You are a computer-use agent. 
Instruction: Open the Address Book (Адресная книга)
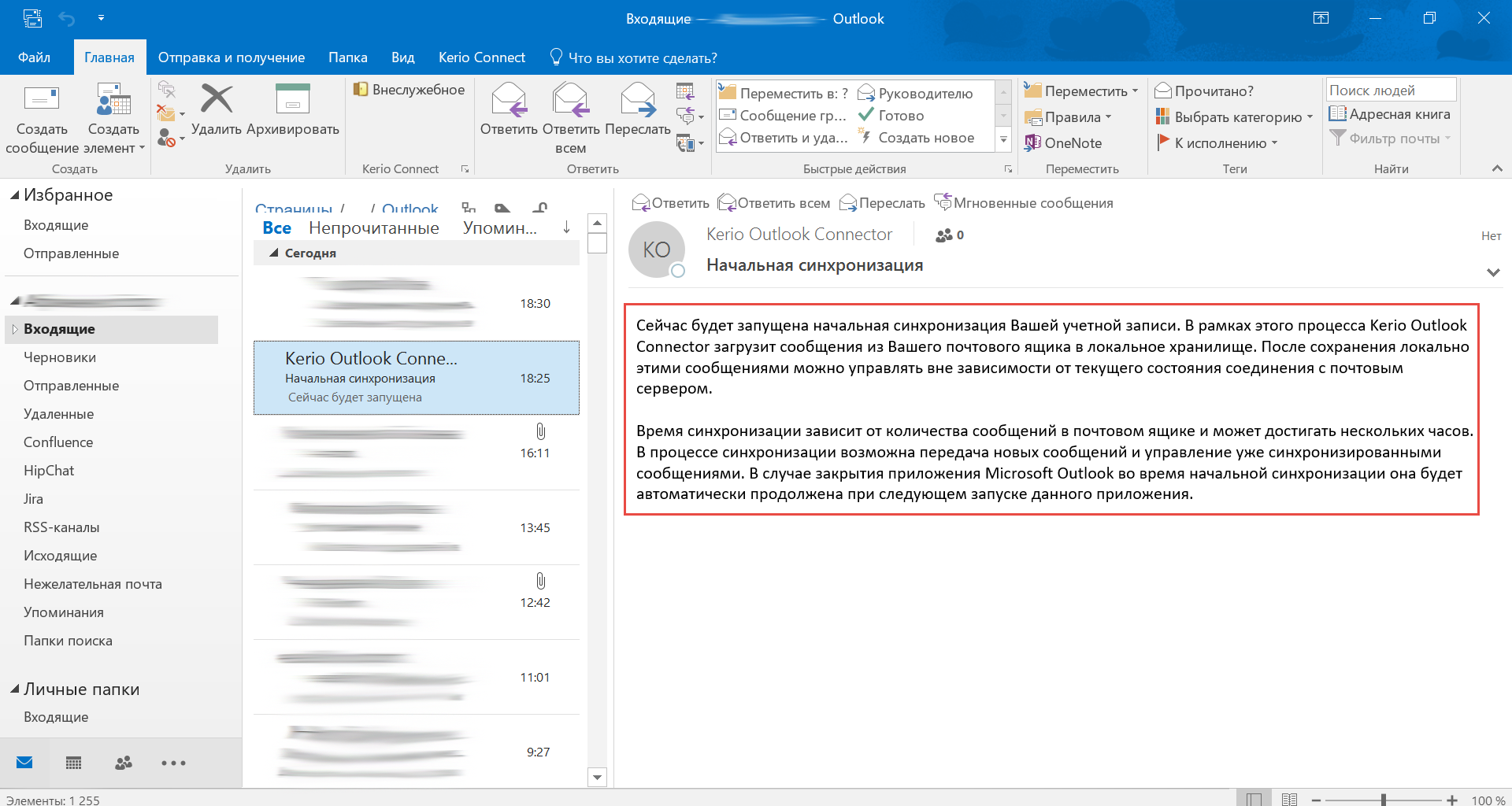1390,114
